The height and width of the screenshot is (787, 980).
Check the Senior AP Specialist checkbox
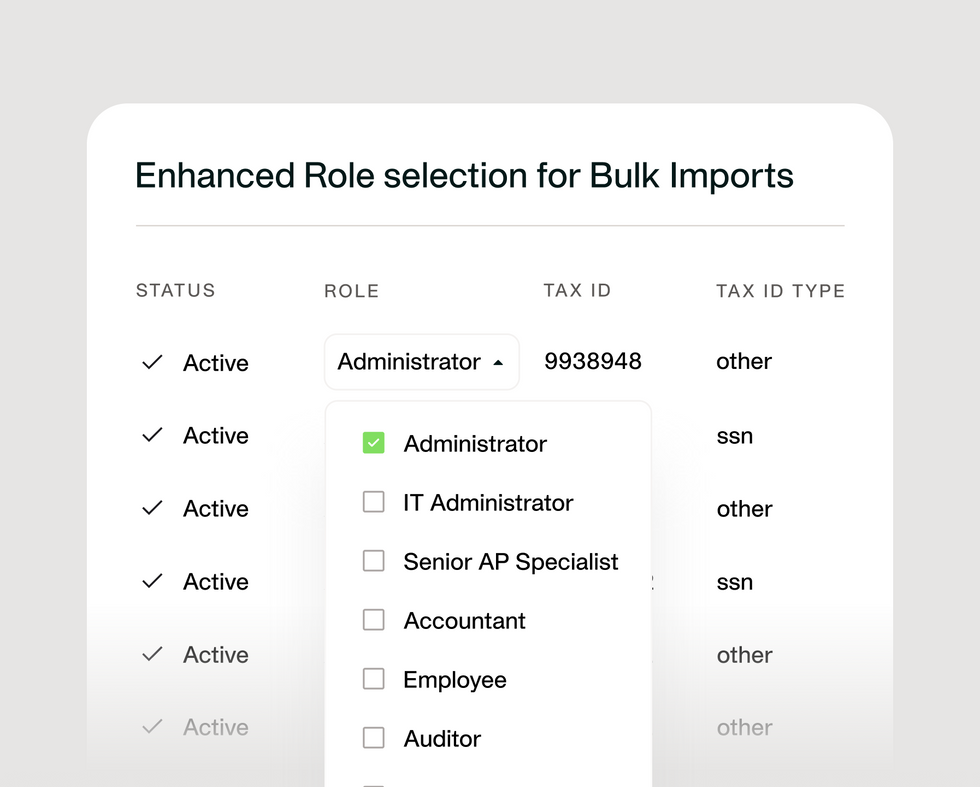tap(374, 561)
